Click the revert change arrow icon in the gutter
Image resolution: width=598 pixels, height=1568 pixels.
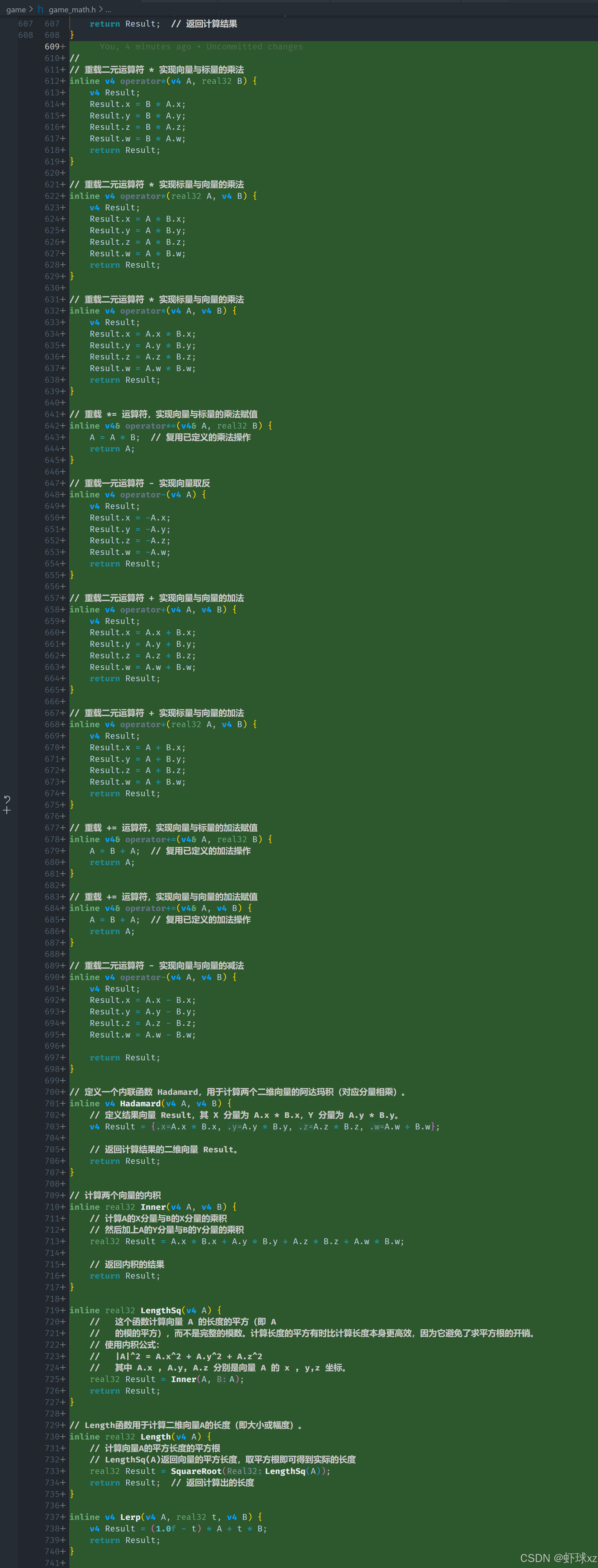point(7,799)
